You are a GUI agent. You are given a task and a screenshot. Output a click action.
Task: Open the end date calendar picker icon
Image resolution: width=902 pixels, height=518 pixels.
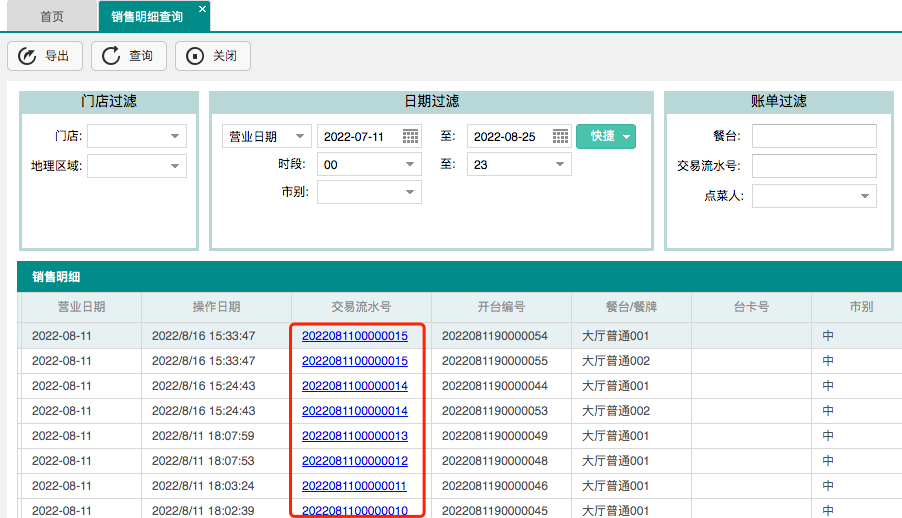561,136
